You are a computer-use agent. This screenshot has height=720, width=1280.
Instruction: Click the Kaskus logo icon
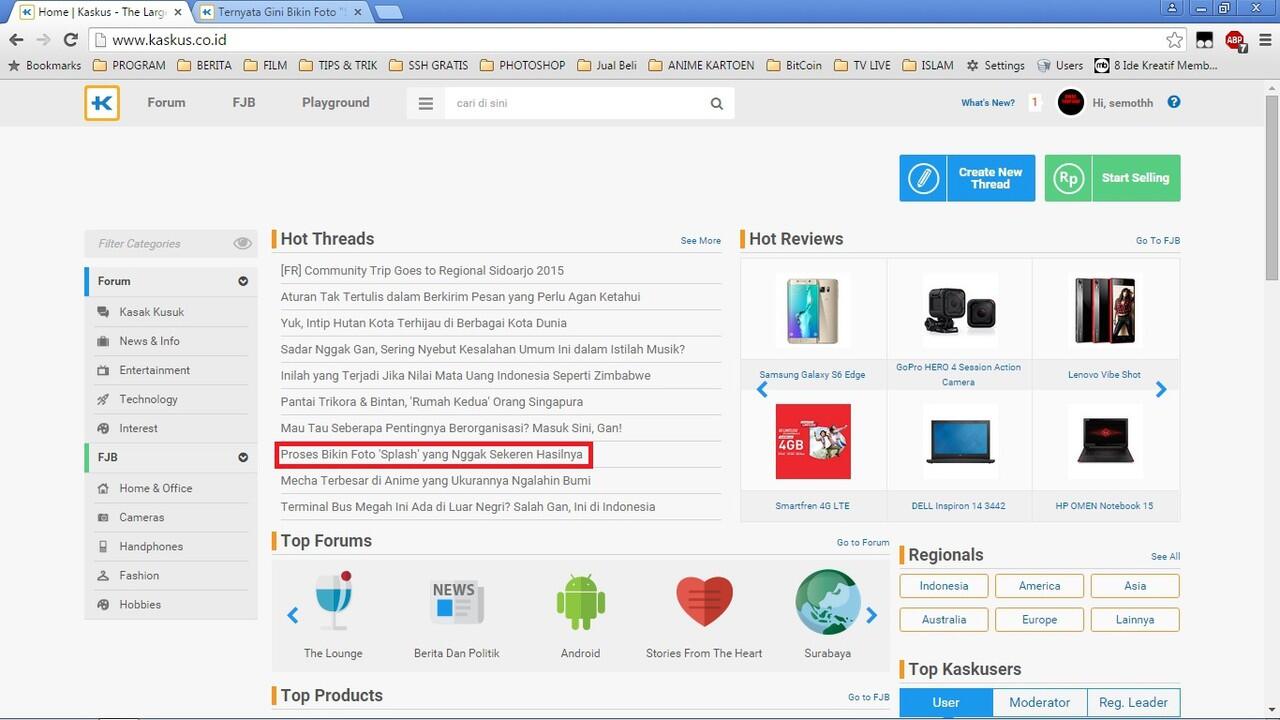pyautogui.click(x=102, y=103)
